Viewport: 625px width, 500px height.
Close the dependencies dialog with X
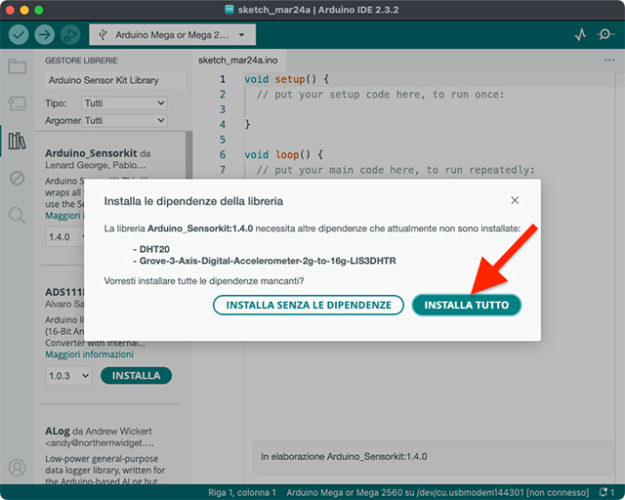click(515, 201)
